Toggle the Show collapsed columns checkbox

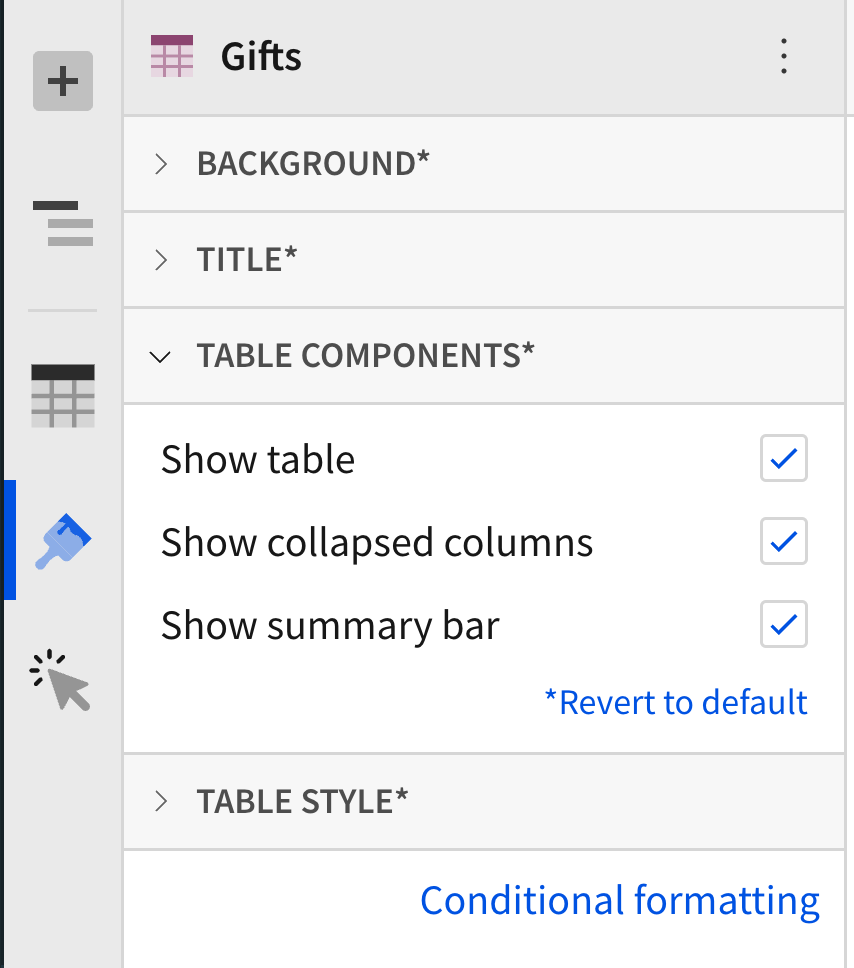pos(784,541)
